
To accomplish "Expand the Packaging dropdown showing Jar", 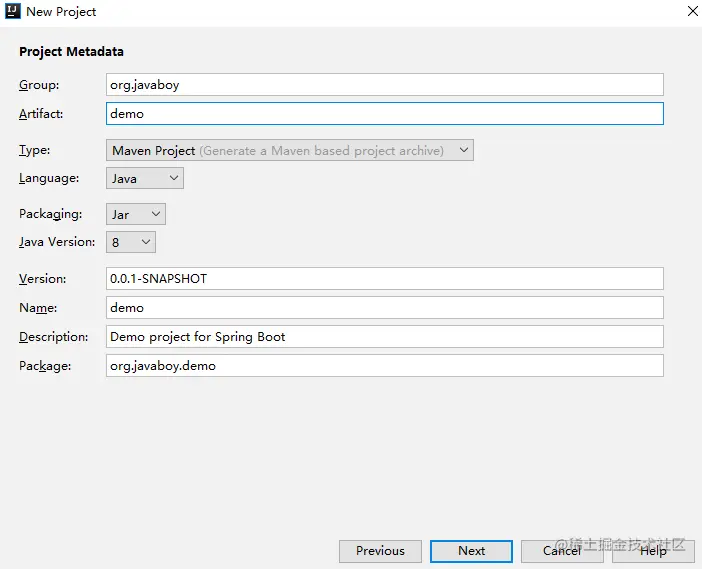I will click(136, 214).
